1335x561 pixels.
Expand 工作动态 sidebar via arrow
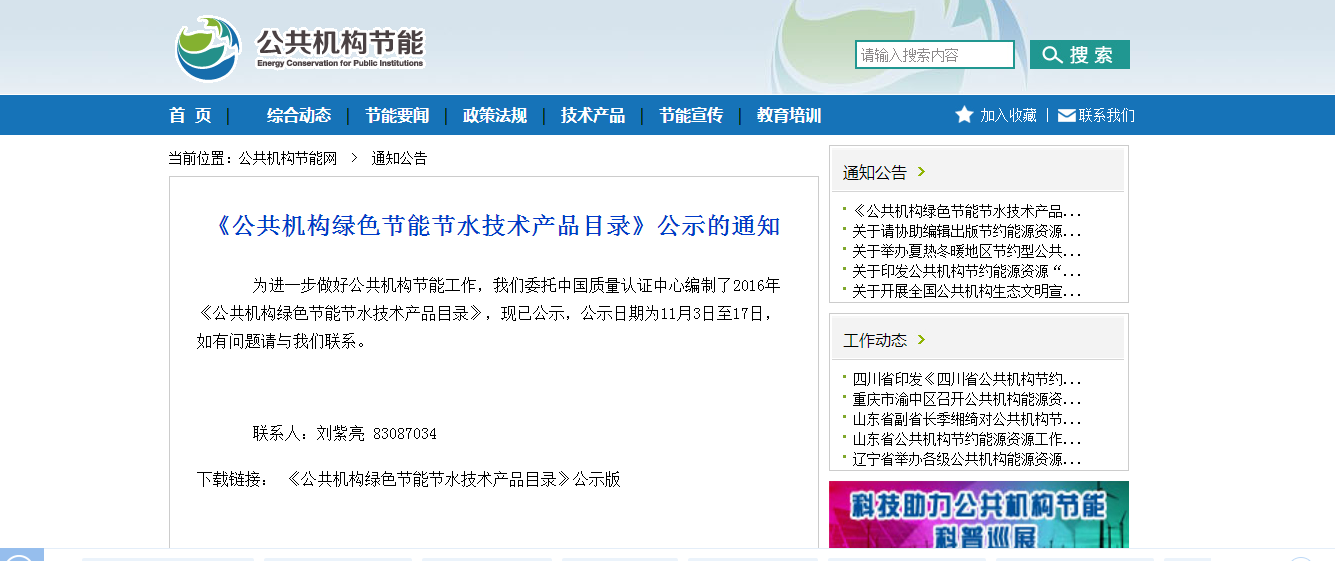coord(921,340)
